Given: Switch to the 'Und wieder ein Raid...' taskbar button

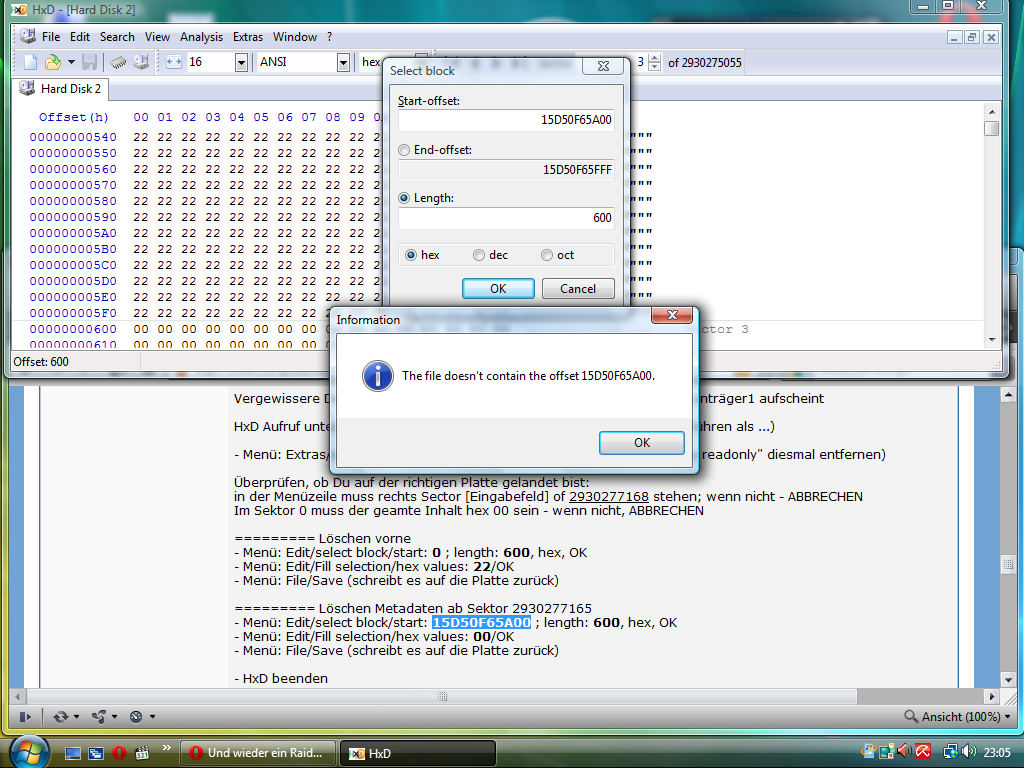Looking at the screenshot, I should tap(257, 753).
